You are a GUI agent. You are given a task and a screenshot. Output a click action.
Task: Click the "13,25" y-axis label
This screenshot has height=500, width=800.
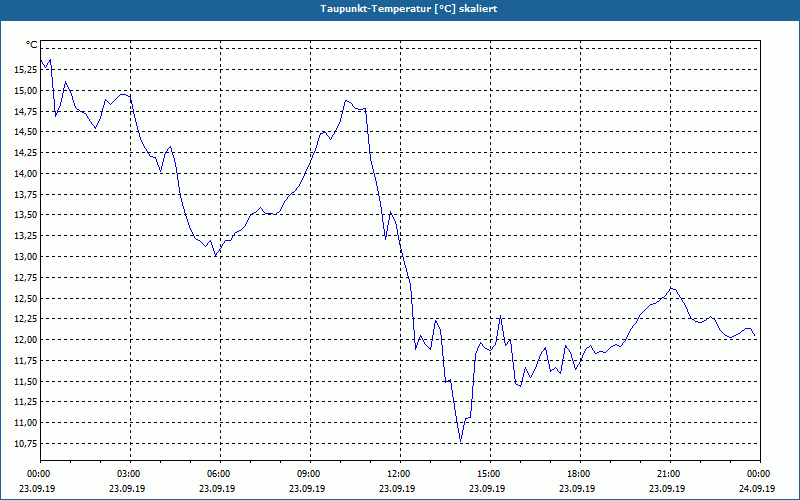pyautogui.click(x=26, y=236)
